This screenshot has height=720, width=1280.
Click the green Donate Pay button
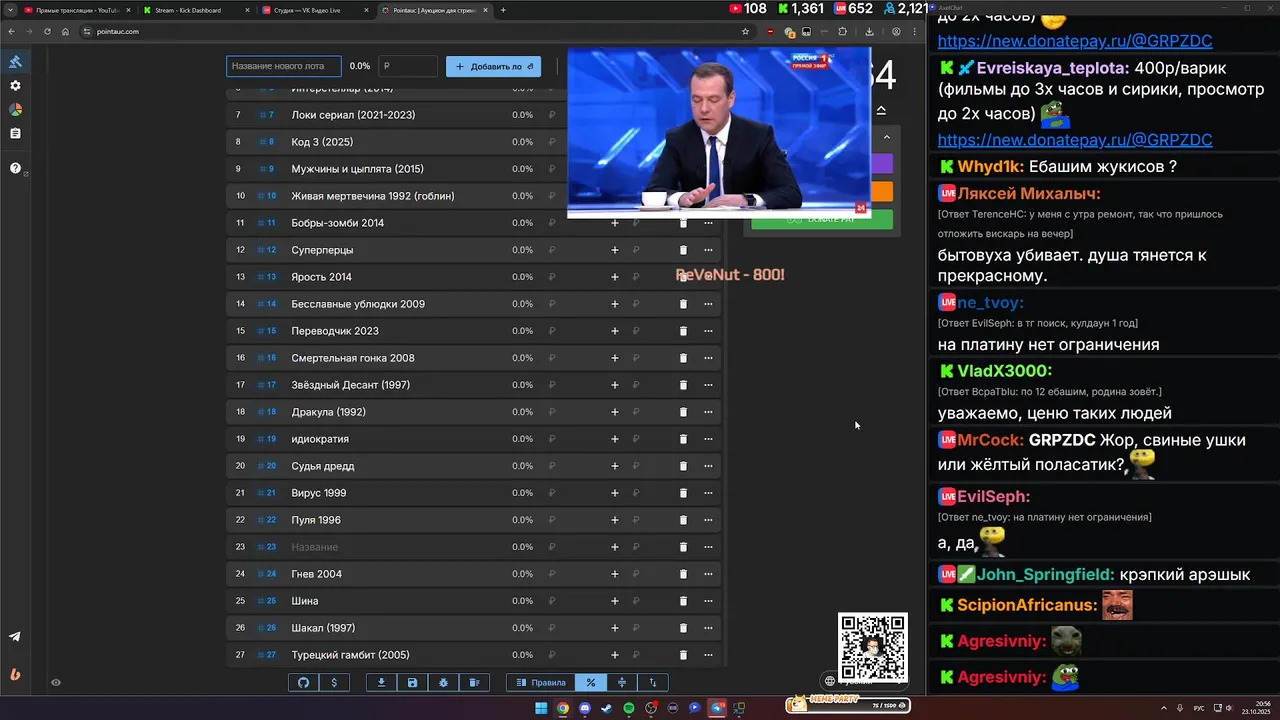pos(822,220)
